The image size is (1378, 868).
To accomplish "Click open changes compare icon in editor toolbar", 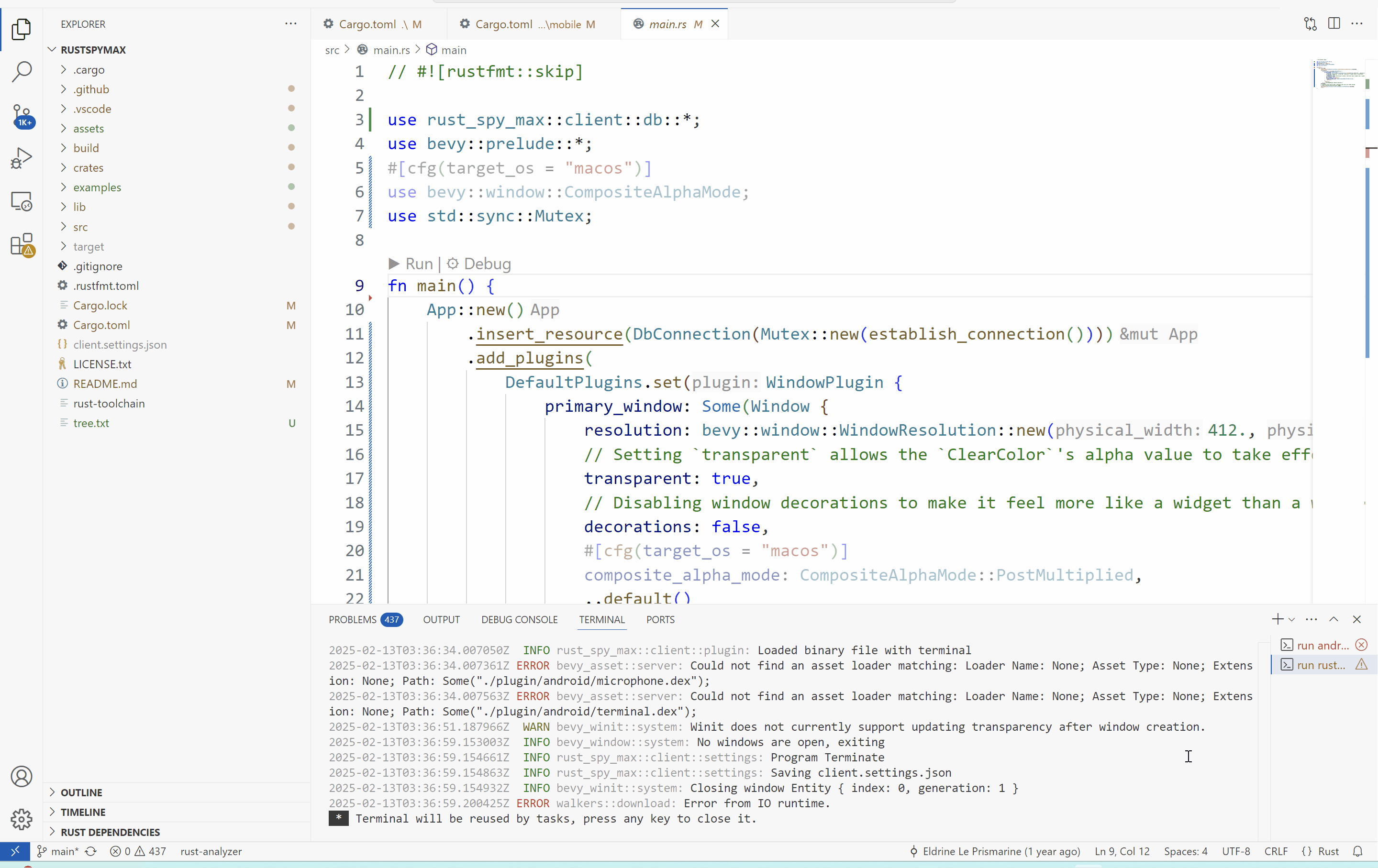I will [1311, 24].
